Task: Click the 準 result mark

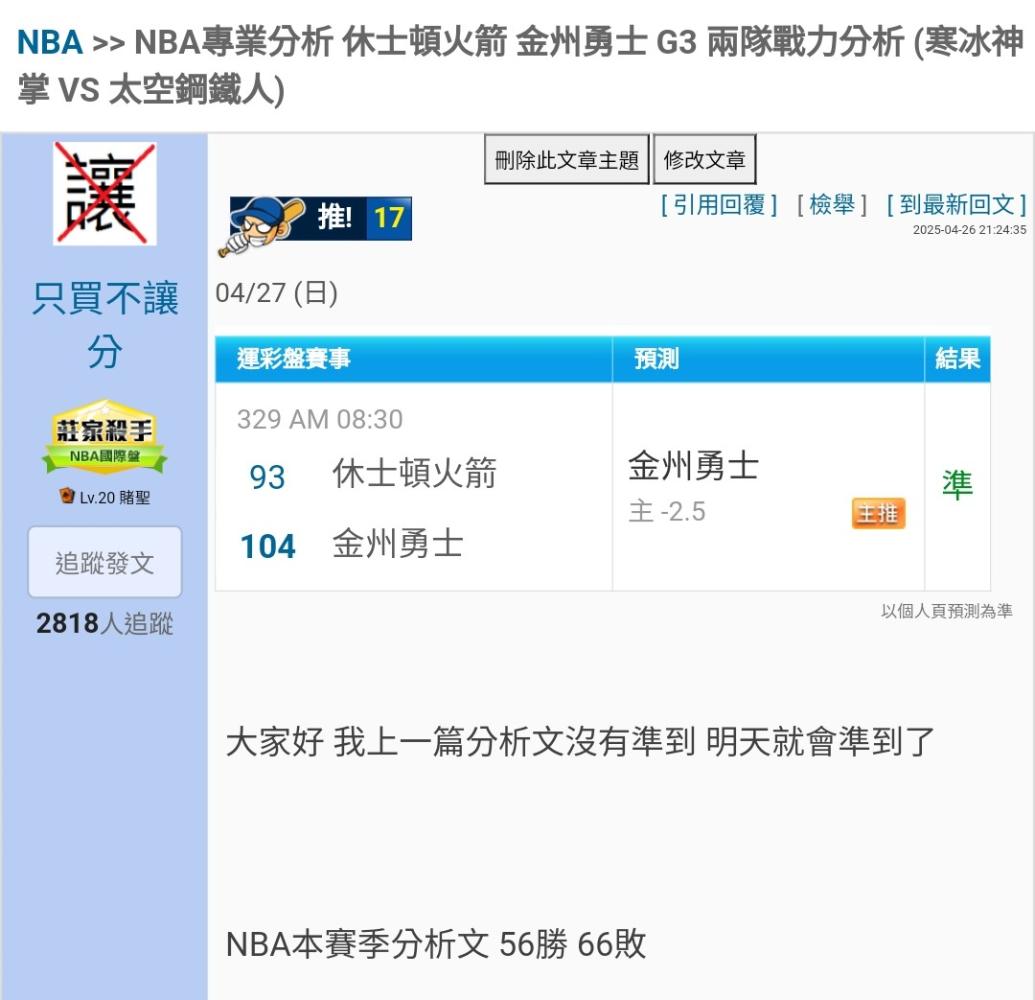Action: (957, 485)
